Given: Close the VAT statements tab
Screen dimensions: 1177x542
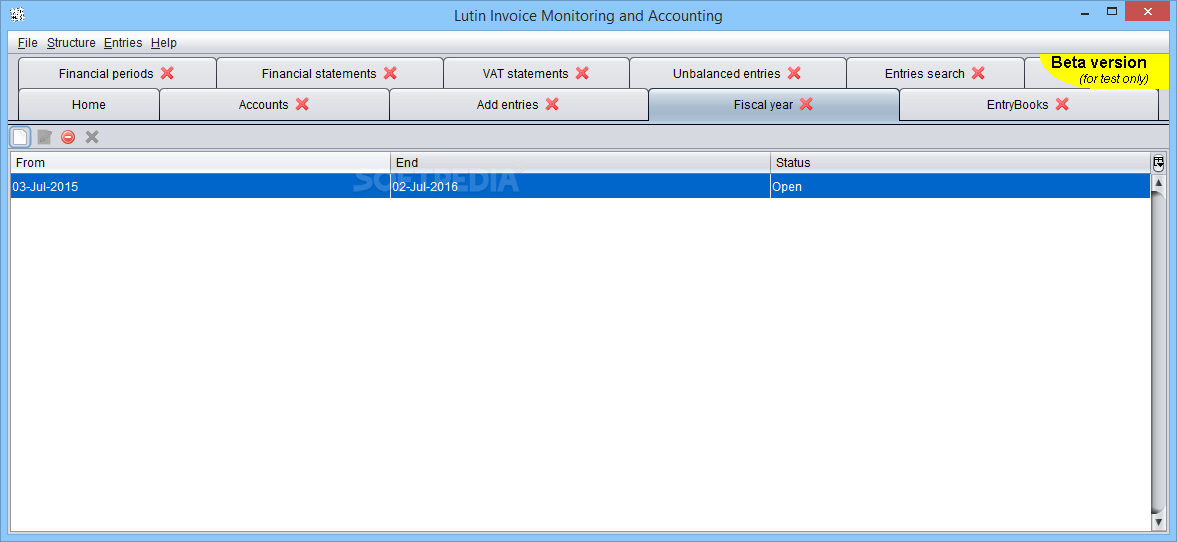Looking at the screenshot, I should pos(582,73).
